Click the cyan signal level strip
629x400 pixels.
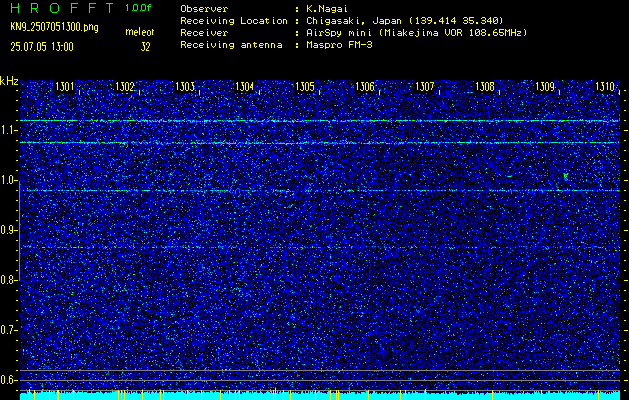pyautogui.click(x=320, y=396)
